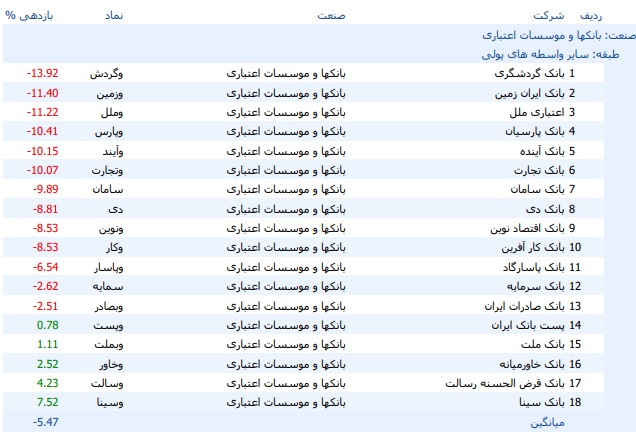Select company بانک دی
636x432 pixels.
pos(545,209)
